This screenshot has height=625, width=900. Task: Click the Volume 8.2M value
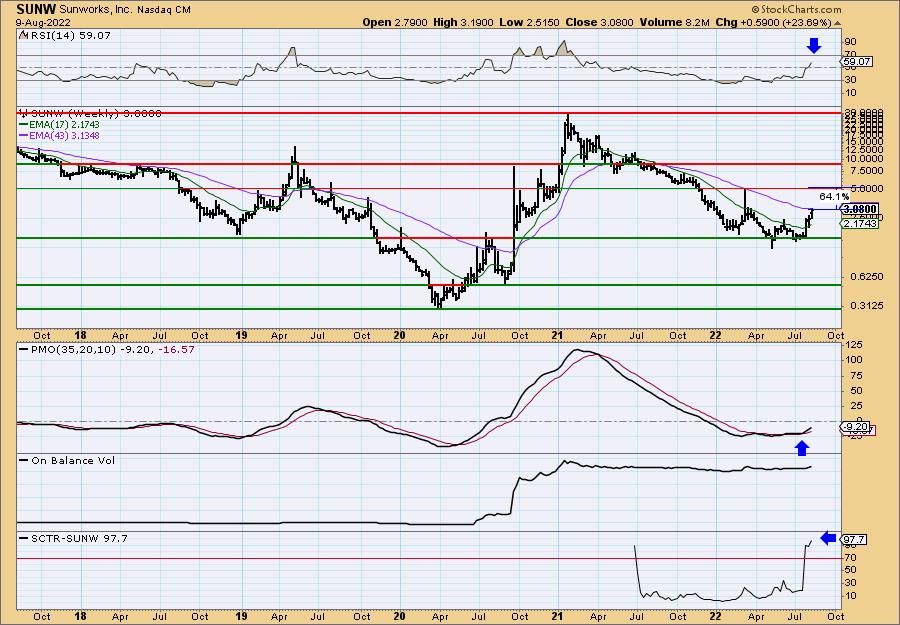[x=676, y=22]
